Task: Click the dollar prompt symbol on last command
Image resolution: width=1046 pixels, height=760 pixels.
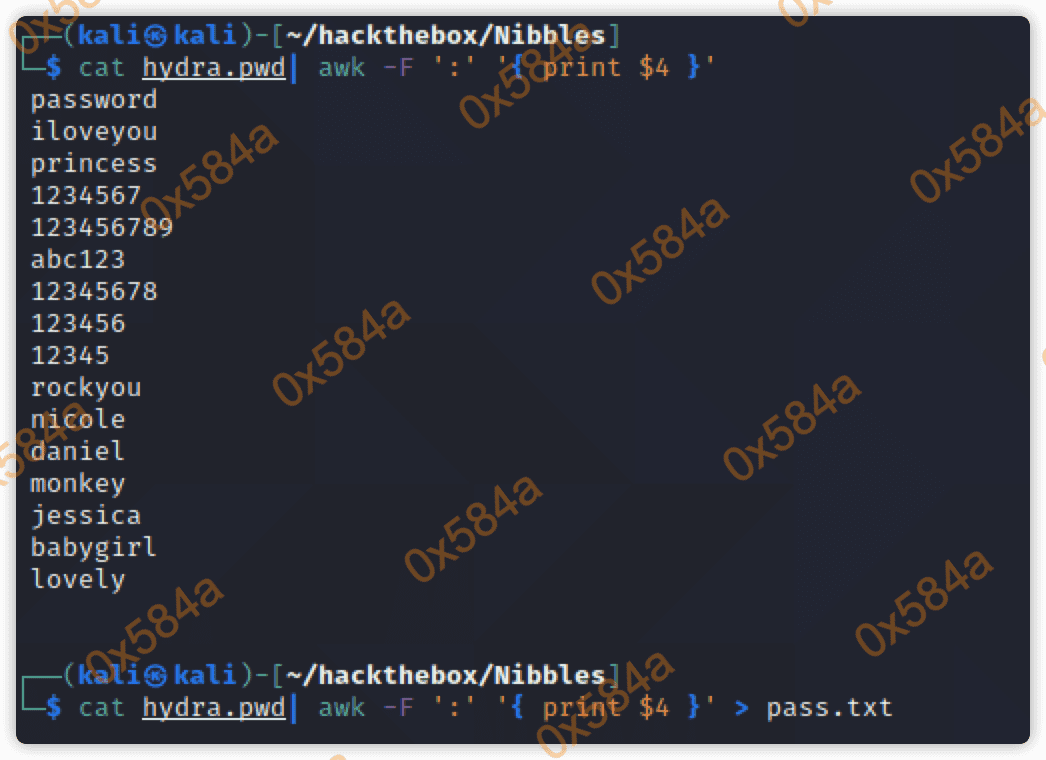Action: tap(54, 707)
